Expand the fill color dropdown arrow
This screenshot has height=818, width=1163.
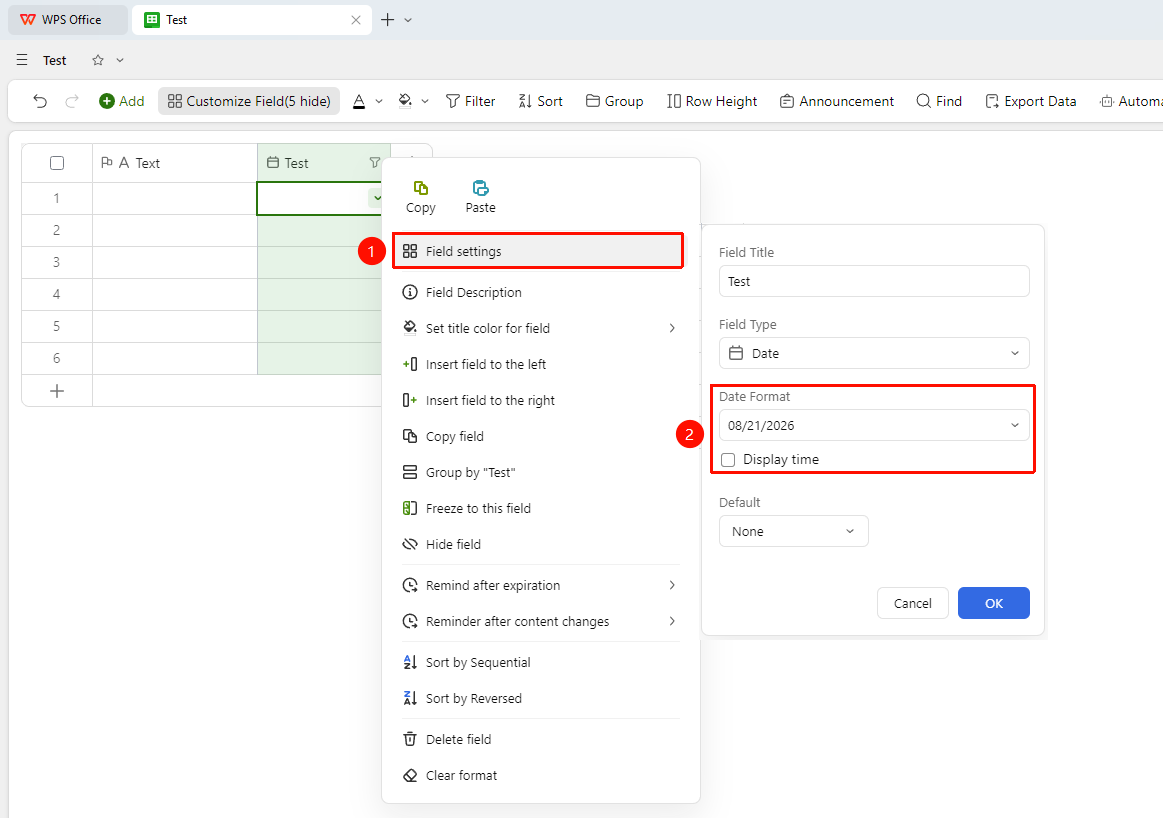425,102
